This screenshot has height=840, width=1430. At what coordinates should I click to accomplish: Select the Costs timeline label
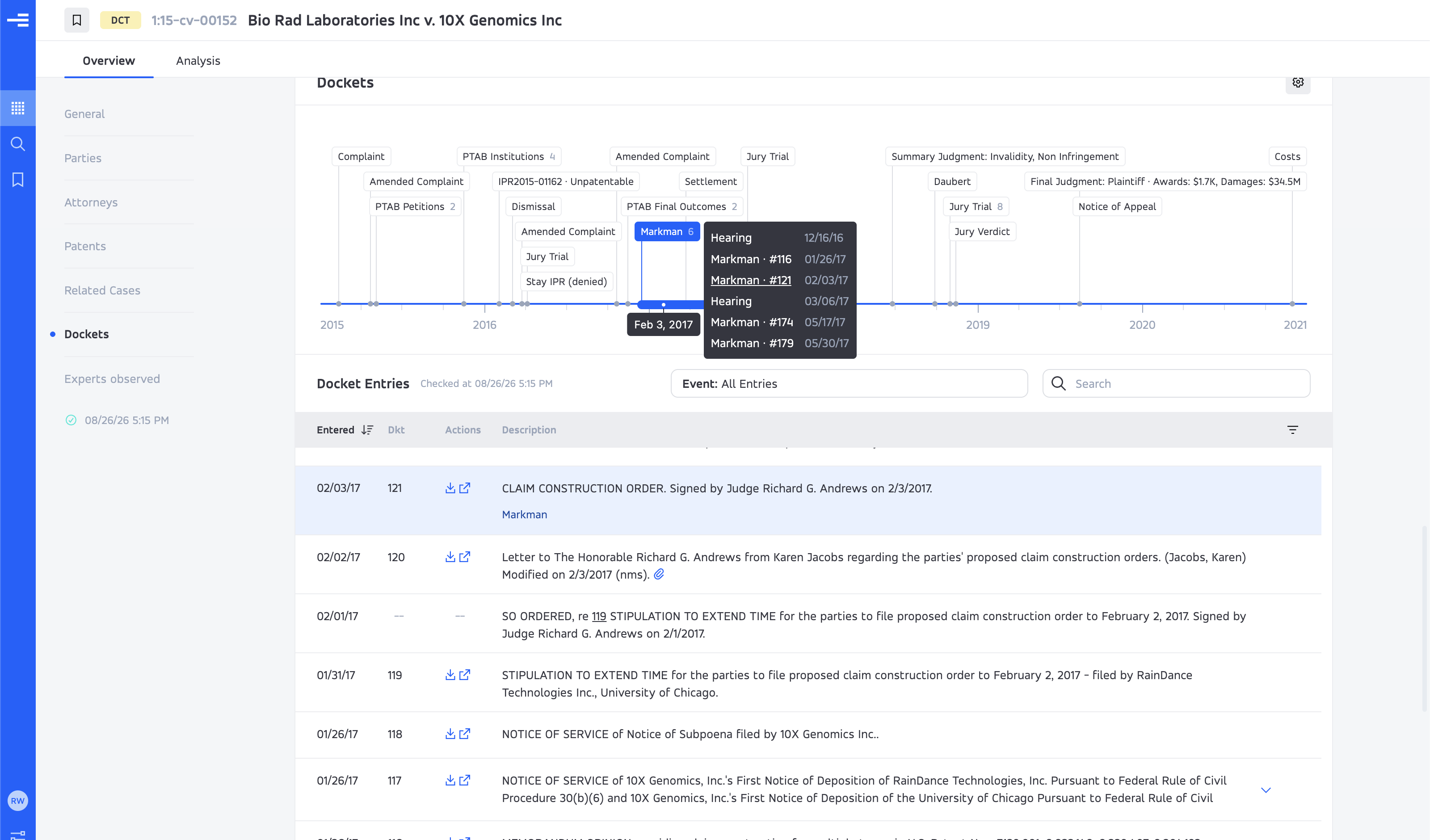point(1287,157)
